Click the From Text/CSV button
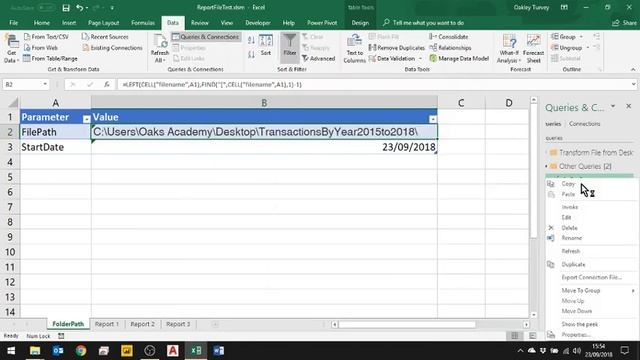 coord(46,37)
